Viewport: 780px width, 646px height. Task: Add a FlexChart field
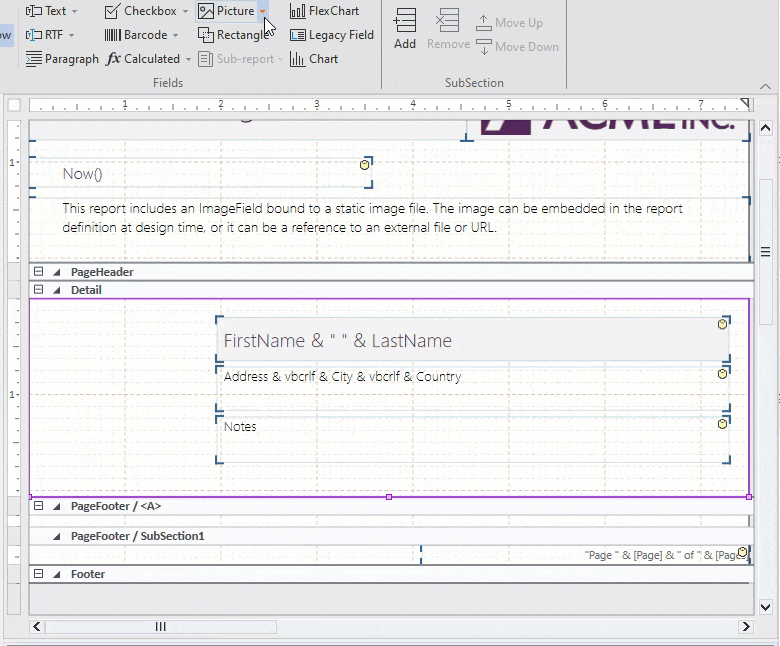tap(324, 11)
